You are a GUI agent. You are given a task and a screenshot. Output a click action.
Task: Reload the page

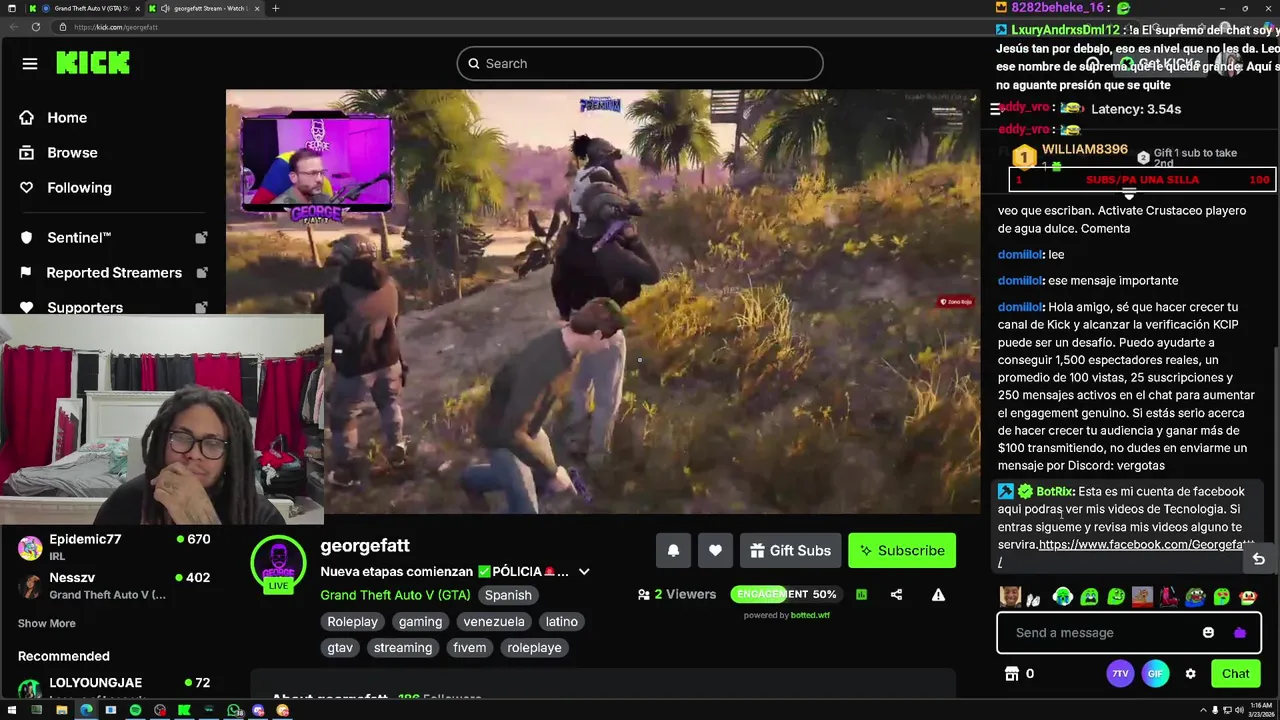click(x=36, y=27)
